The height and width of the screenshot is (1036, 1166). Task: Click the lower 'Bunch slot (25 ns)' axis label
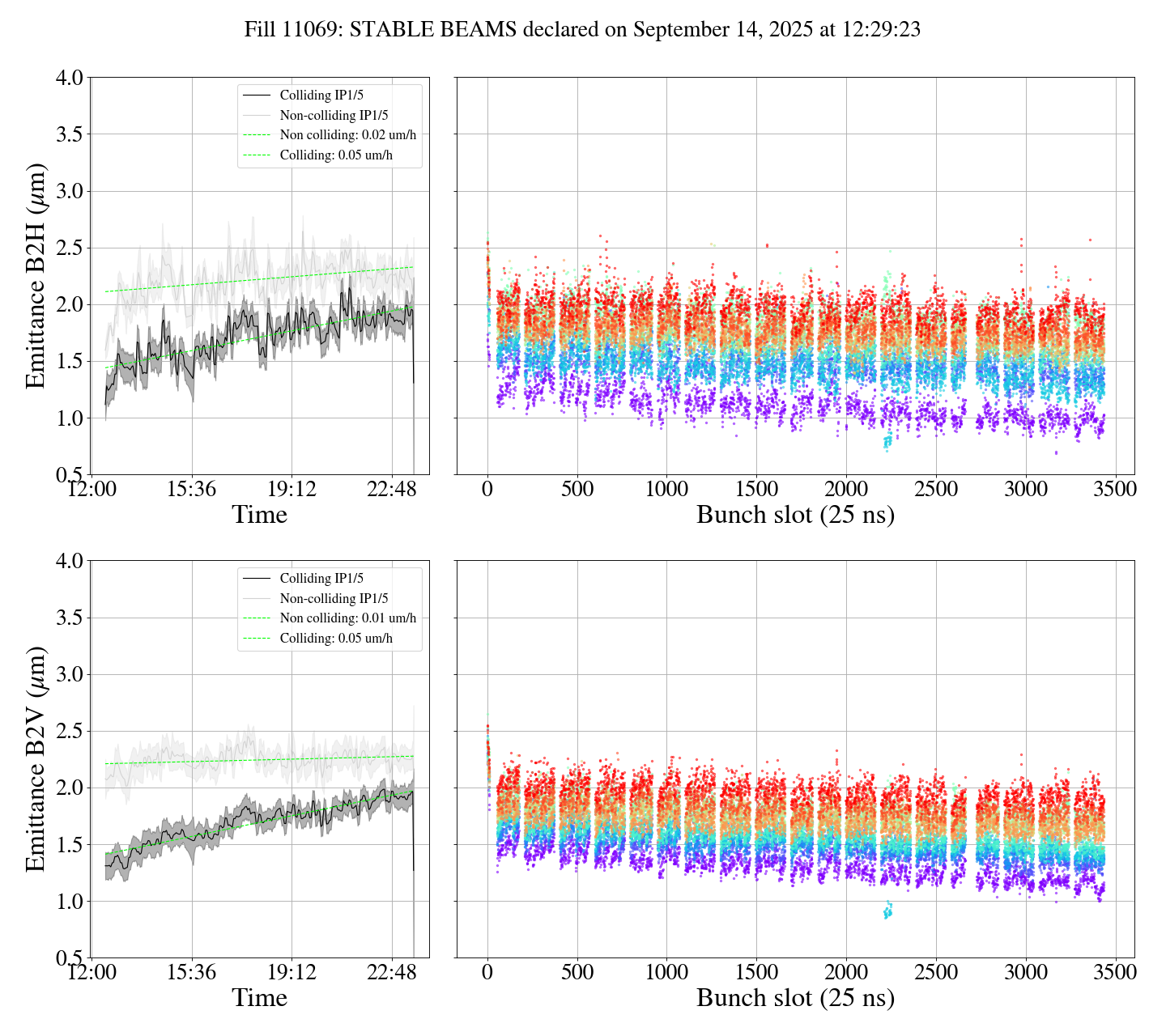795,998
